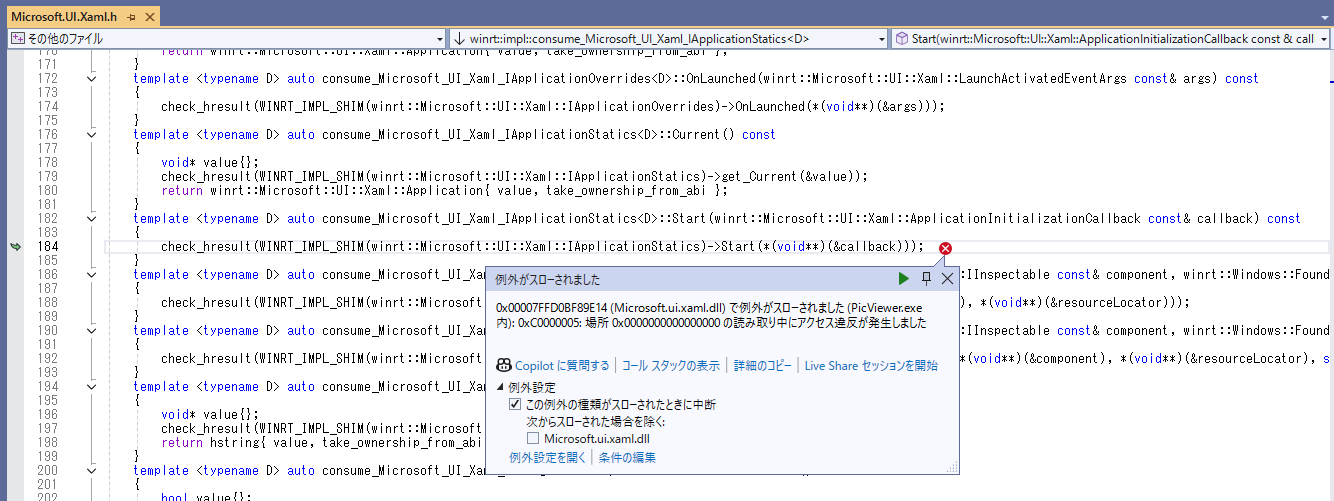Click line number 184 in the gutter

pos(46,246)
